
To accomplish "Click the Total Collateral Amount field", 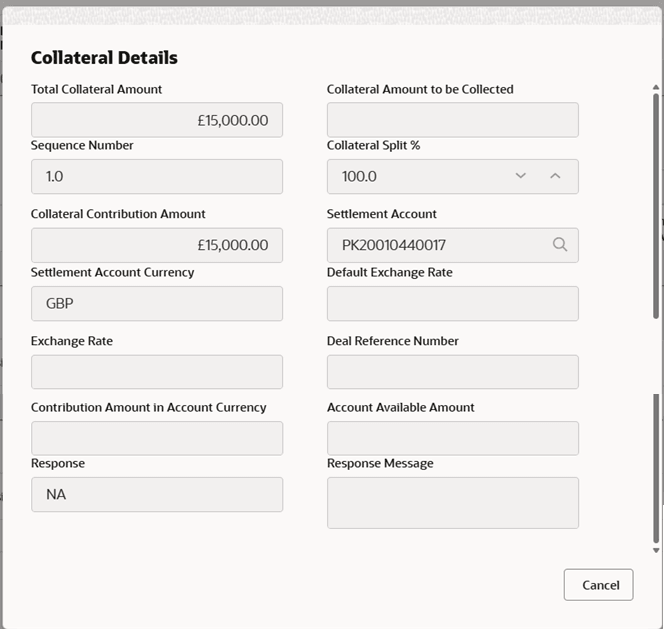I will pos(157,120).
